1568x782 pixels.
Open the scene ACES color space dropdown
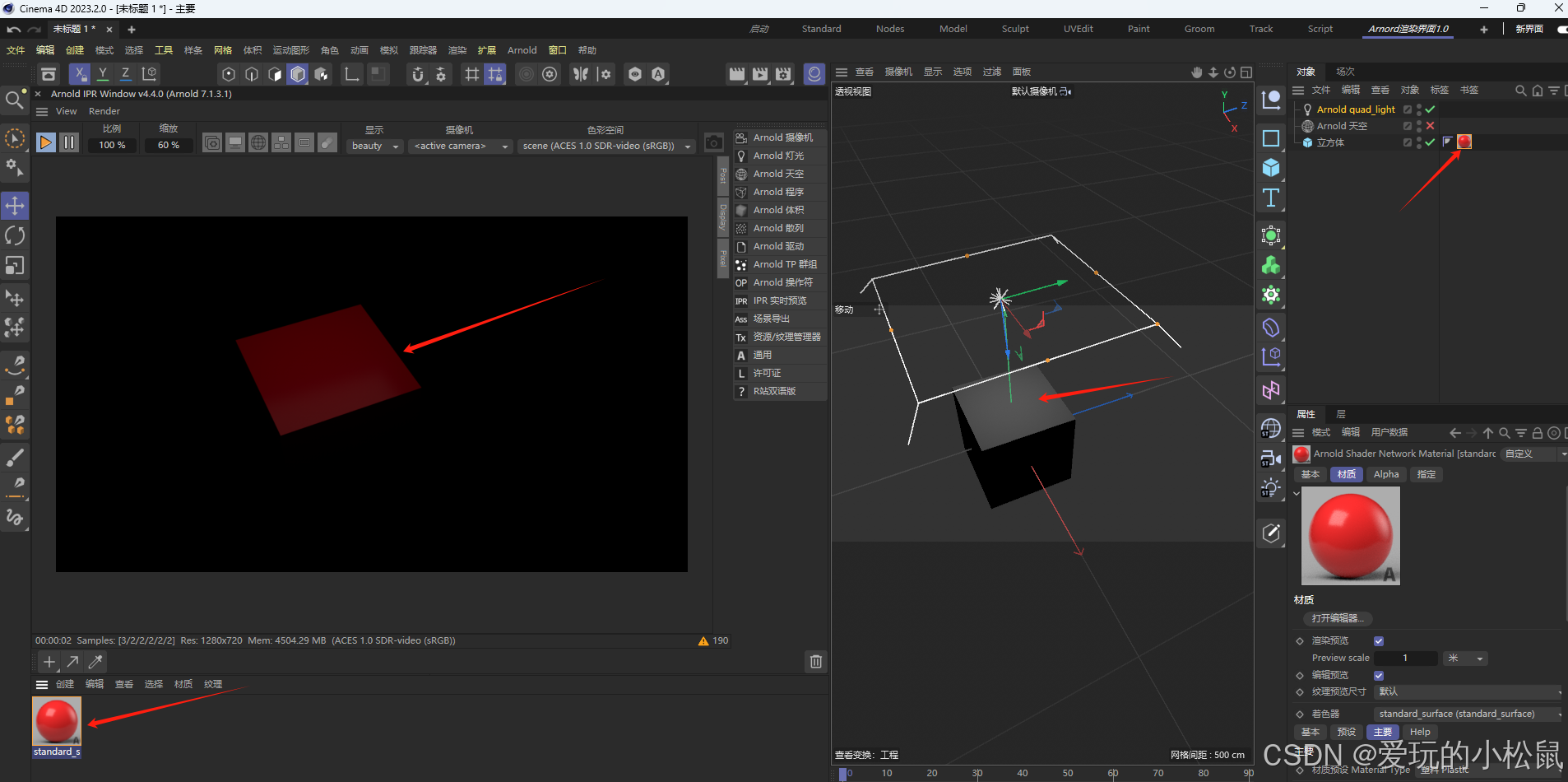606,146
